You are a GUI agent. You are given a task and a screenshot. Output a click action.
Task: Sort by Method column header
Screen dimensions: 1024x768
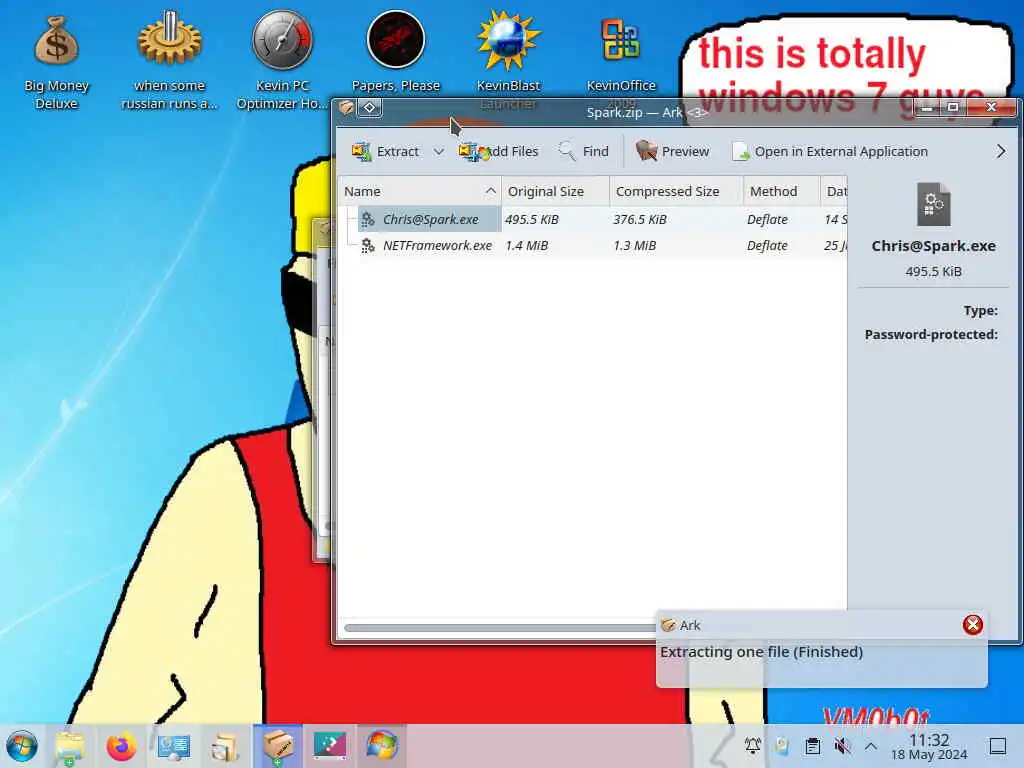pyautogui.click(x=781, y=191)
